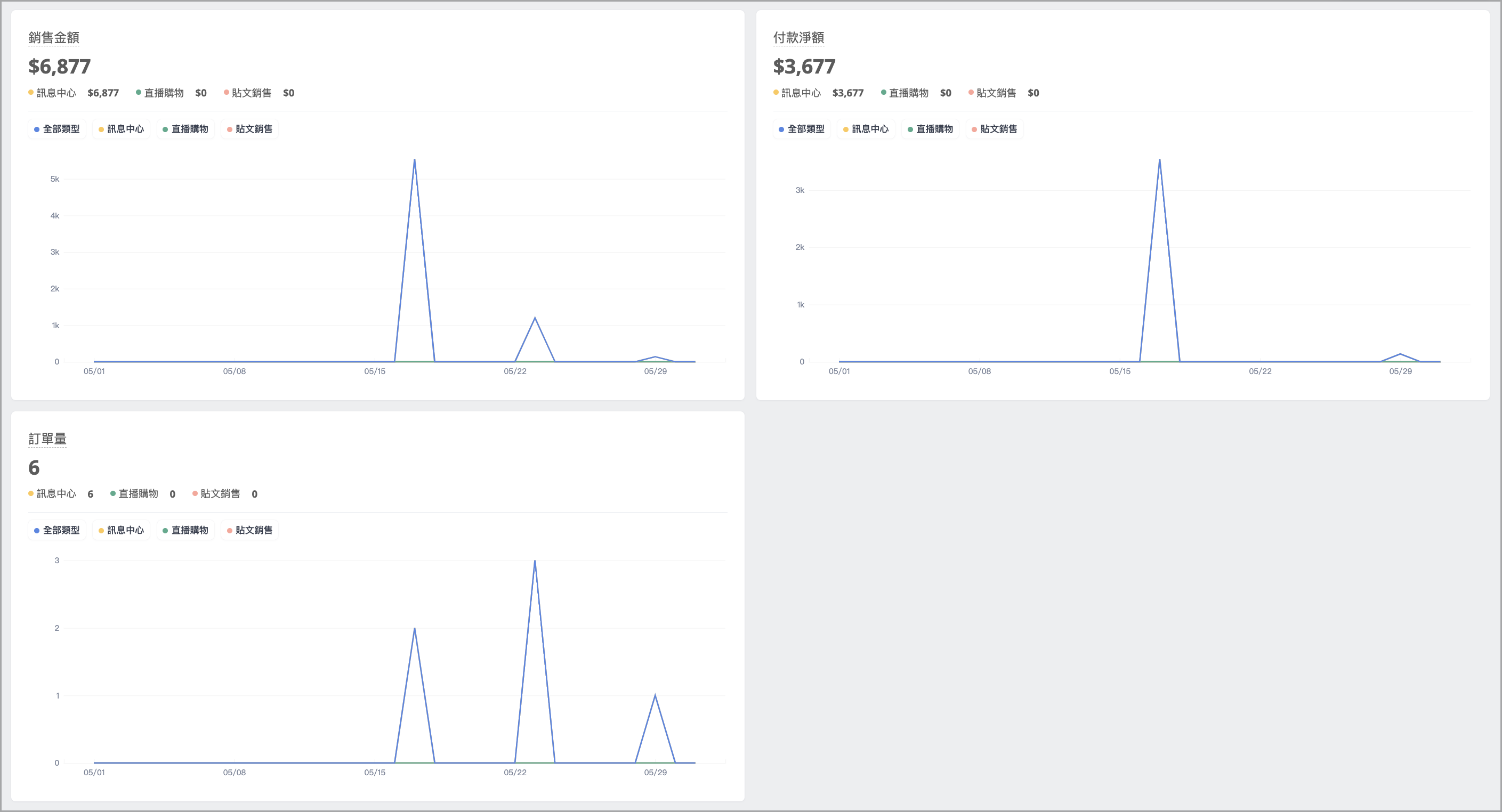Viewport: 1502px width, 812px height.
Task: Toggle 訊息中心 series in 付款淨額 chart
Action: click(x=866, y=129)
